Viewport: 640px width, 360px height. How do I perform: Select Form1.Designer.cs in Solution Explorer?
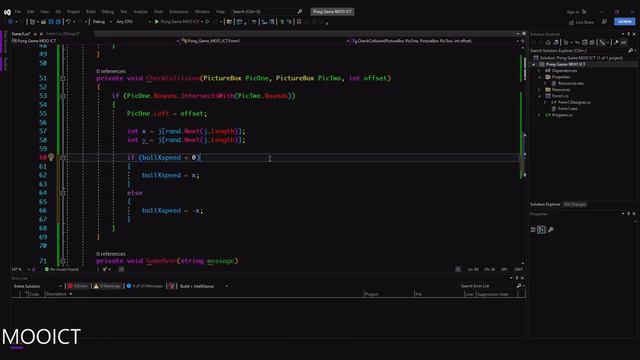click(574, 102)
